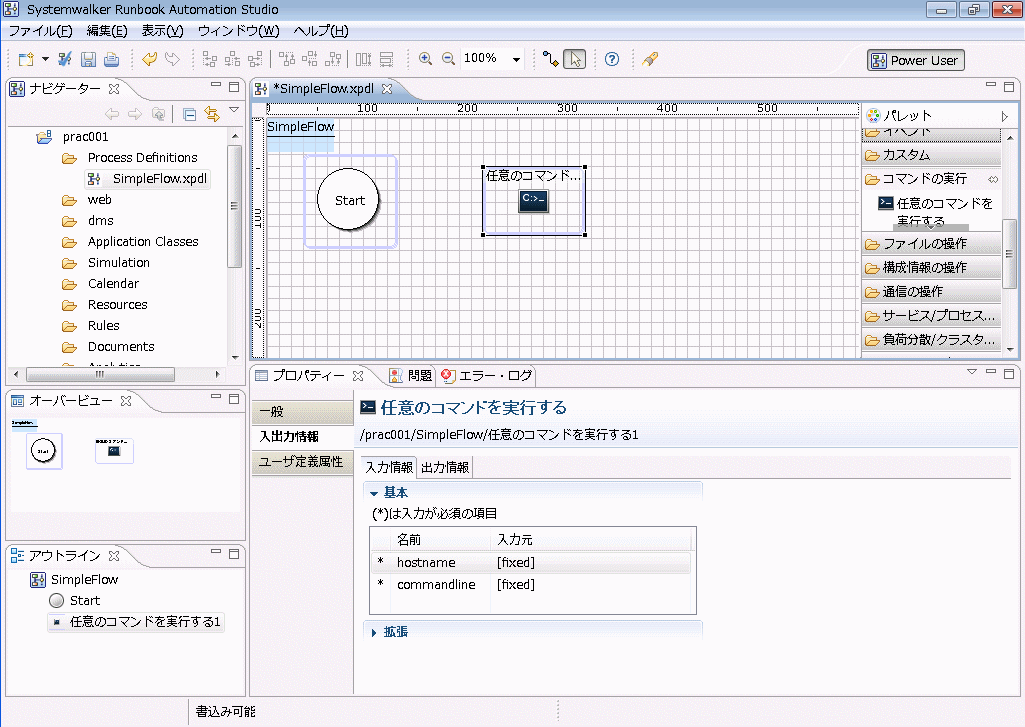Select the Documents folder
1025x727 pixels.
point(122,346)
